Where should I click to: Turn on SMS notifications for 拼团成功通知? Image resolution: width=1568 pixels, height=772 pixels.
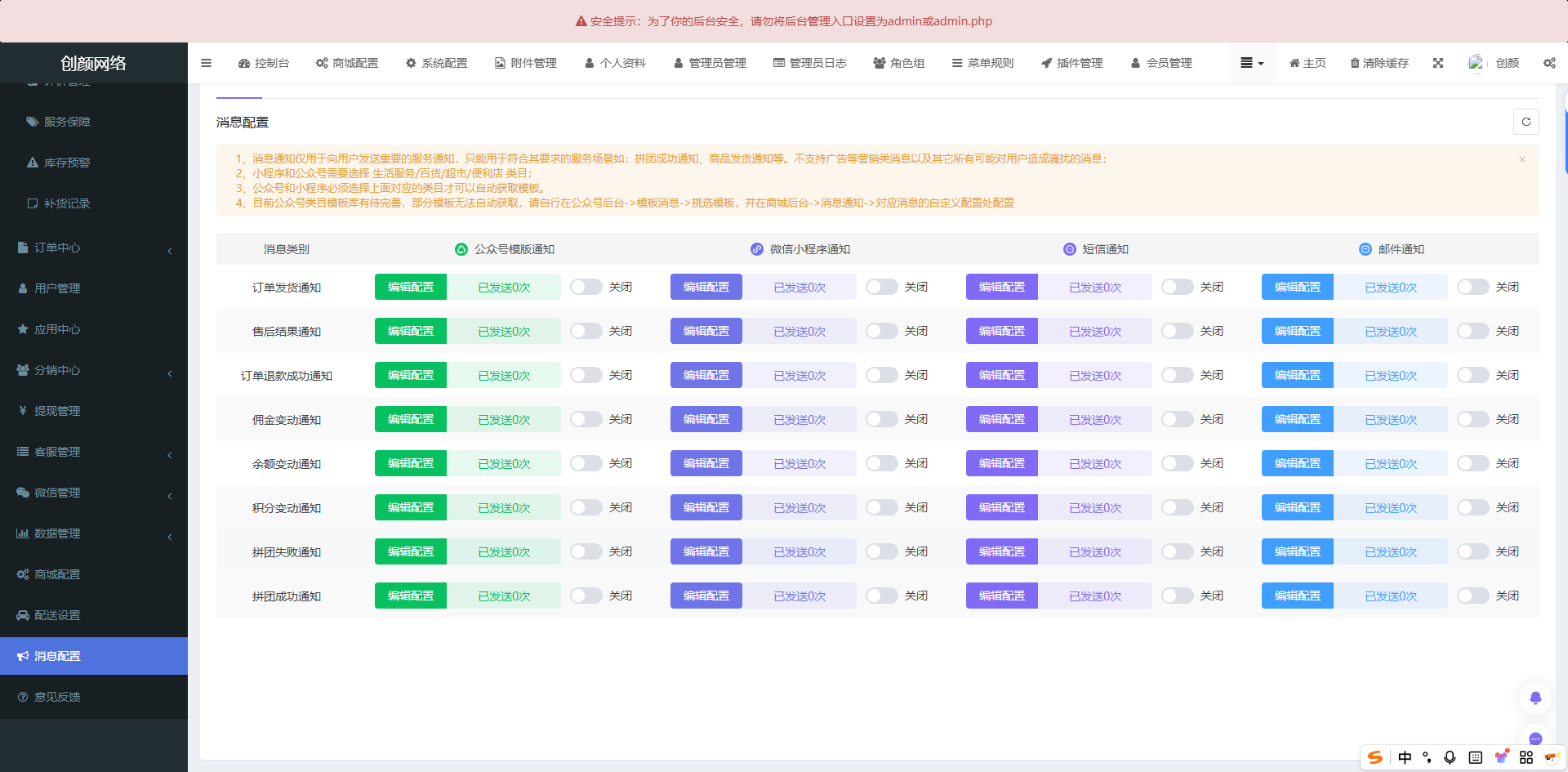pos(1177,596)
